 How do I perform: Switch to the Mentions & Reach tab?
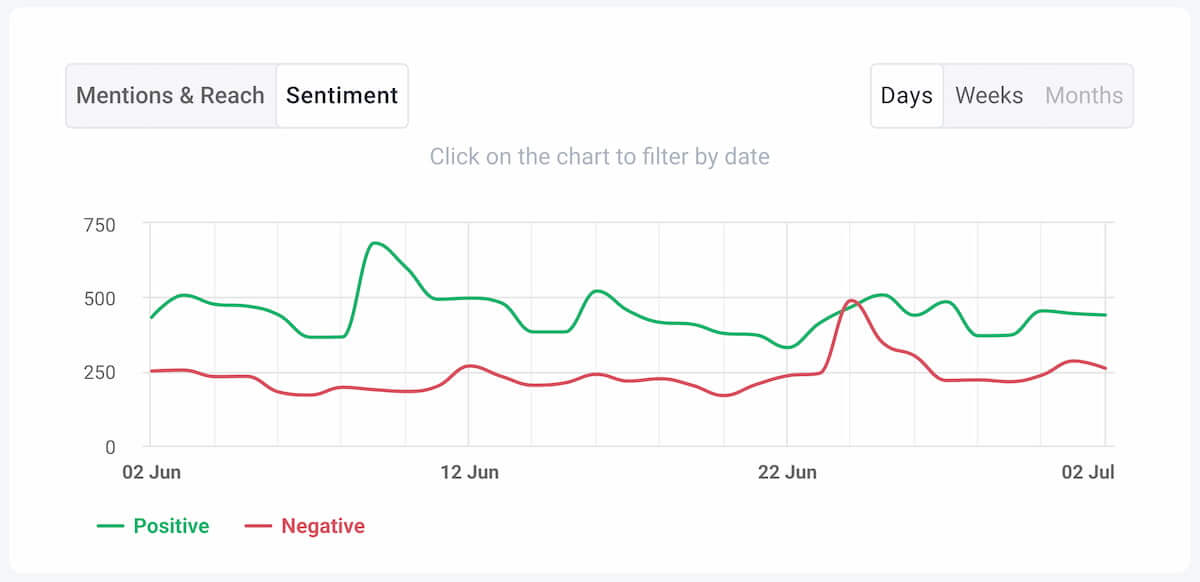click(170, 96)
